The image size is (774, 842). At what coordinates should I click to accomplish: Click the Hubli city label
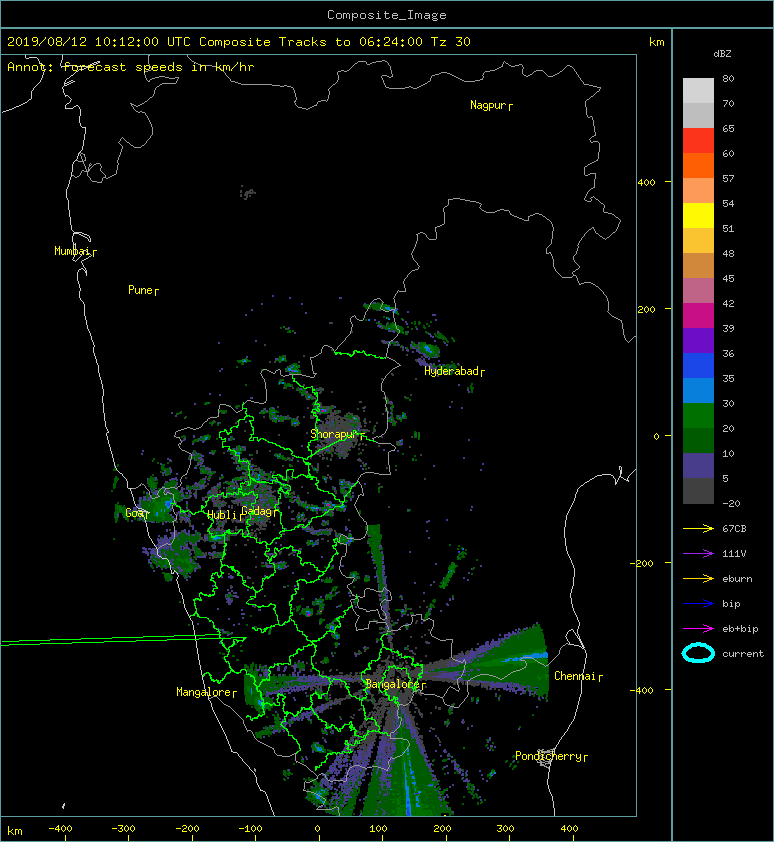tap(222, 515)
